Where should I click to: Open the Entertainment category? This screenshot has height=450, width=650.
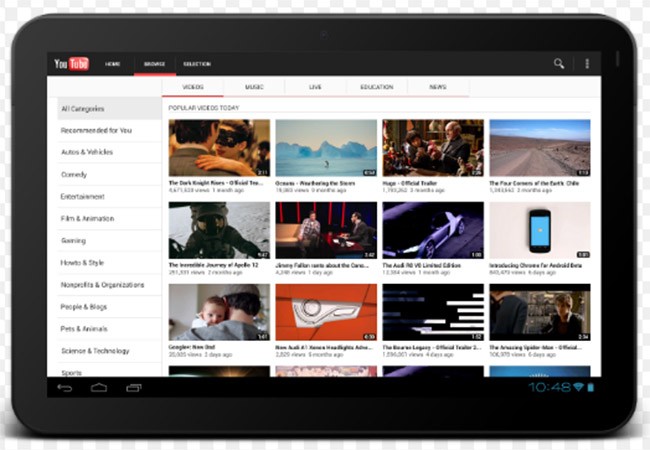(x=109, y=196)
